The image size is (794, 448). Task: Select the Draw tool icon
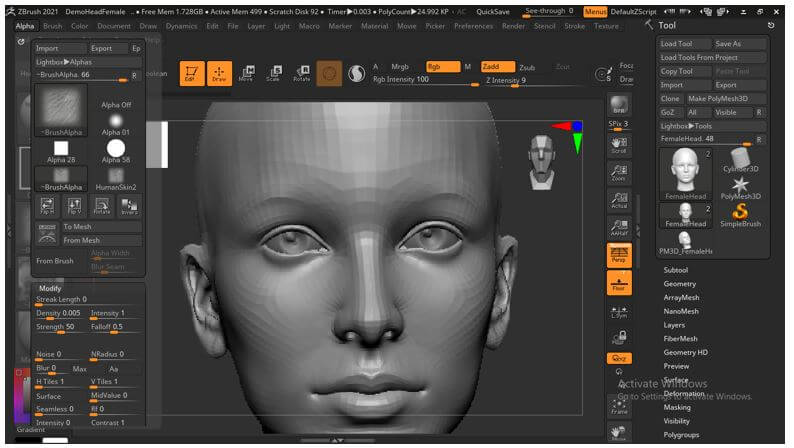click(219, 73)
